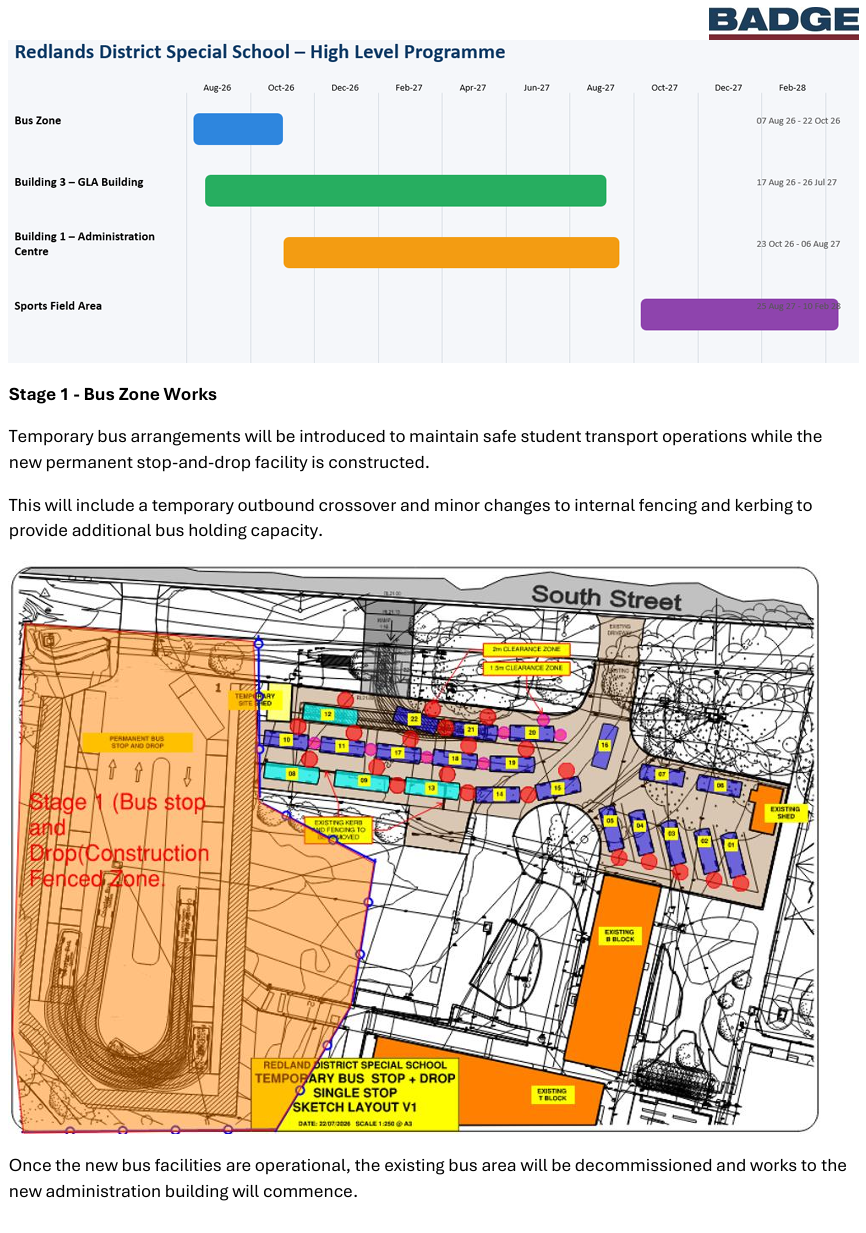Select the blue Bus Zone programme bar
The image size is (866, 1233).
pos(238,129)
